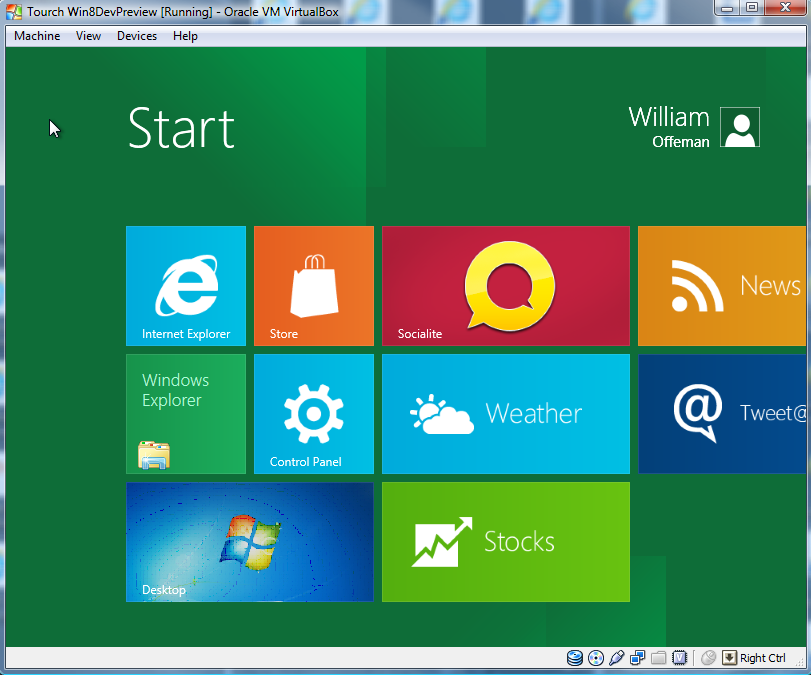Open the Store tile

(x=313, y=286)
